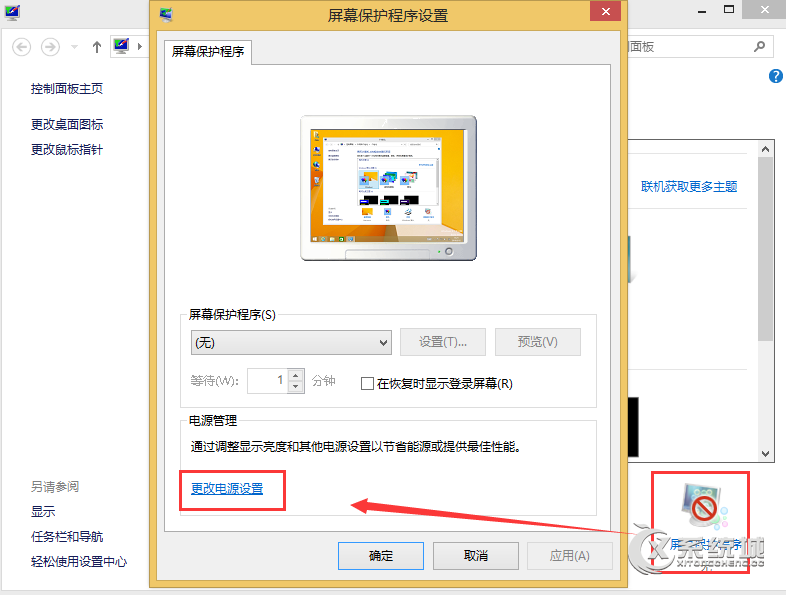Click the 设置(T)... button
Image resolution: width=786 pixels, height=595 pixels.
click(x=443, y=342)
